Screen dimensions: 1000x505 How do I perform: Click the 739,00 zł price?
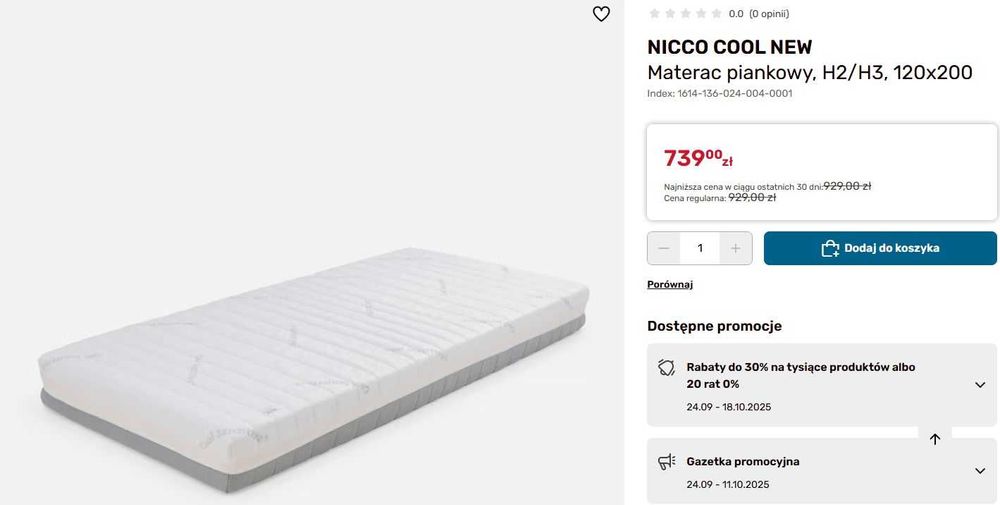coord(698,158)
